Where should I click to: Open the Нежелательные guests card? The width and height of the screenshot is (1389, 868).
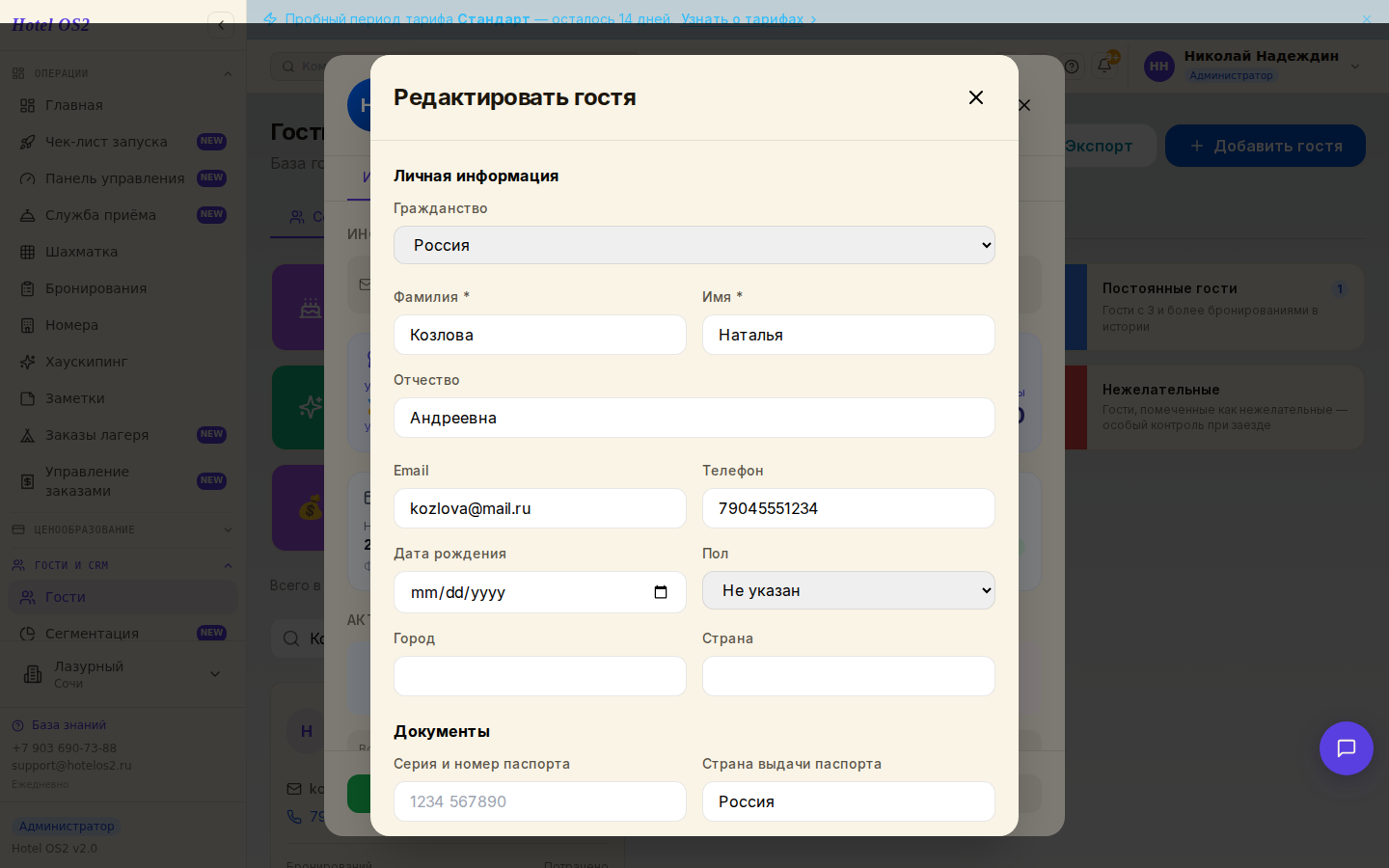[x=1213, y=407]
